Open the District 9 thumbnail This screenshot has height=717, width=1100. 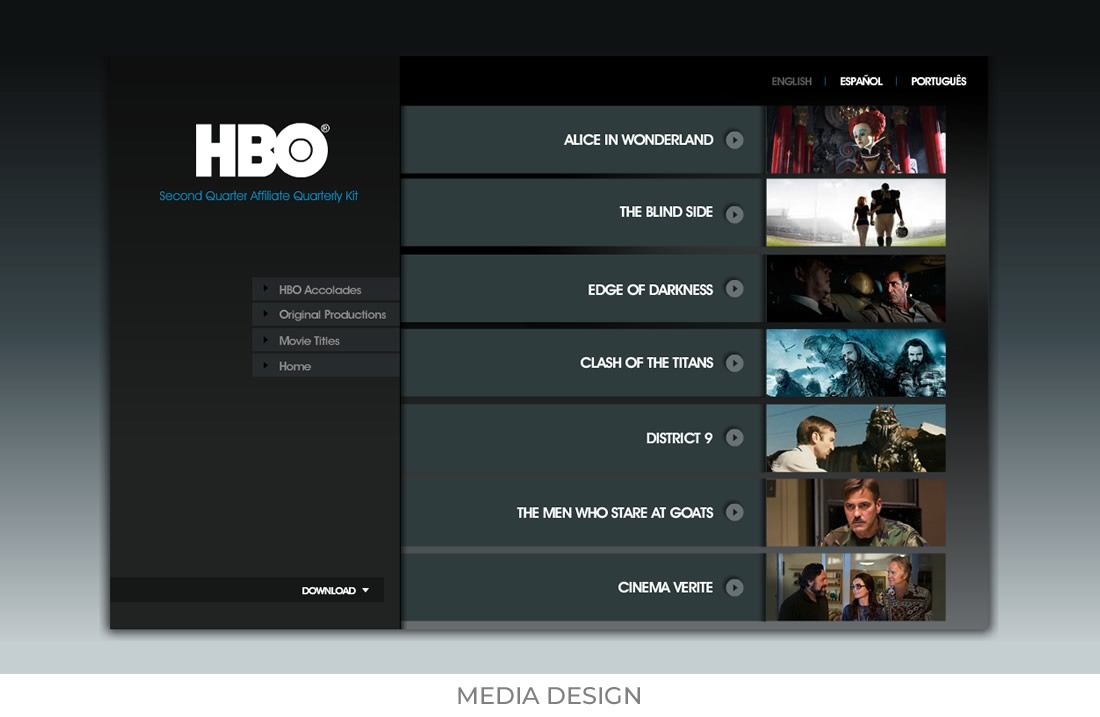click(856, 438)
